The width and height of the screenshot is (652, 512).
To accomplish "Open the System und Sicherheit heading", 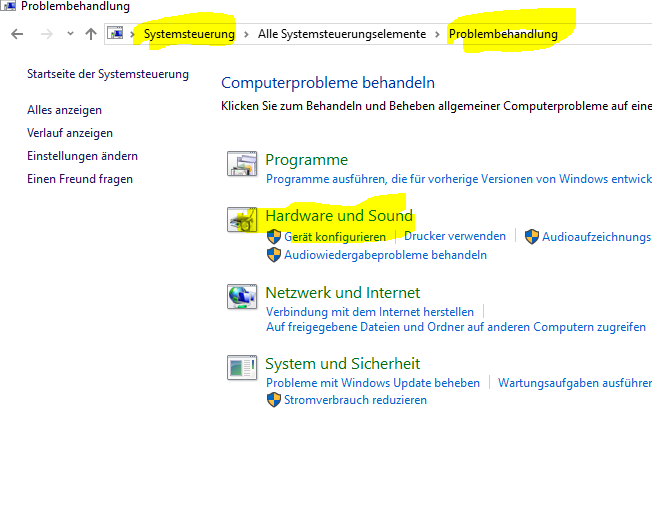I will coord(343,364).
